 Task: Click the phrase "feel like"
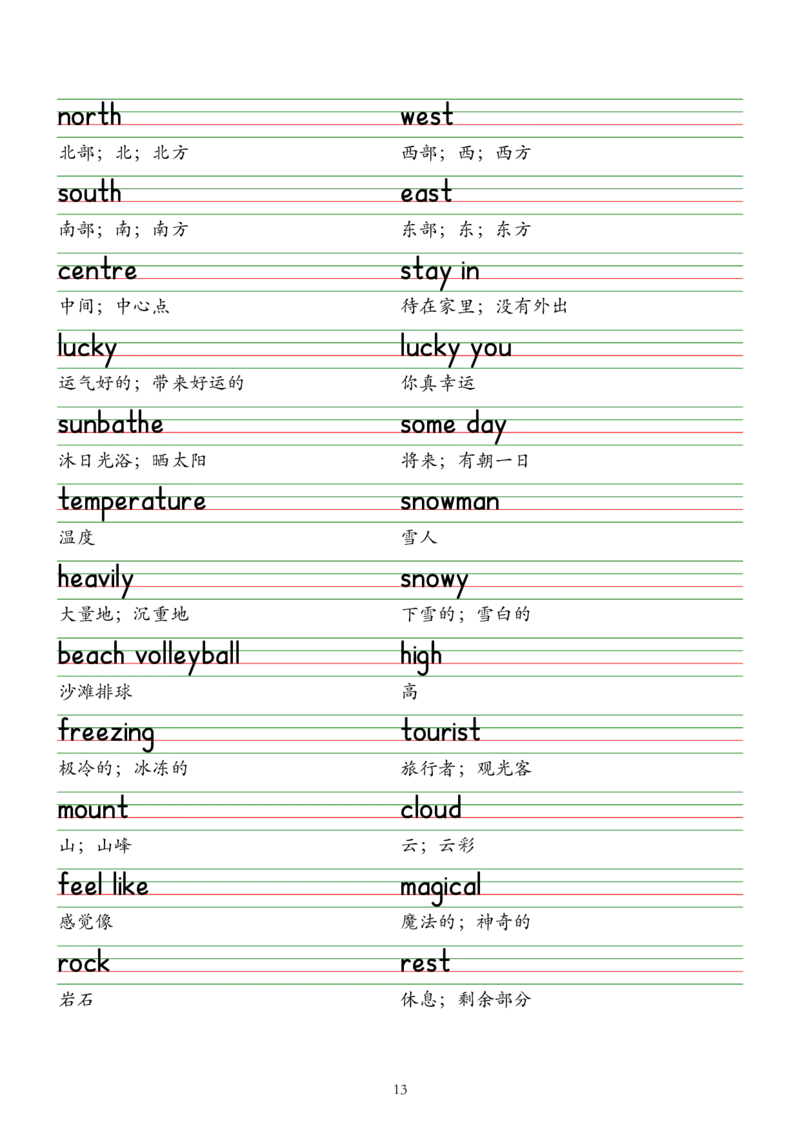[104, 886]
